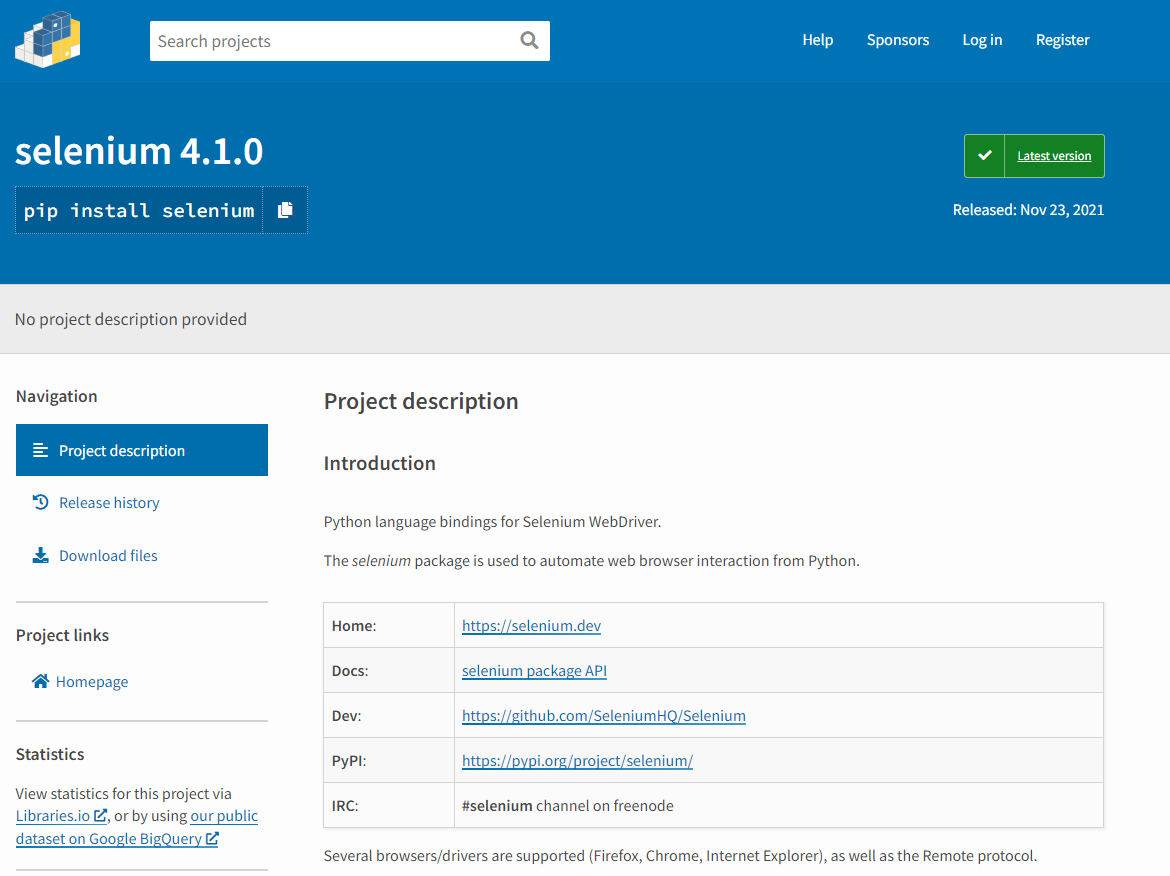Click Released: Nov 23, 2021 text

(x=1028, y=210)
